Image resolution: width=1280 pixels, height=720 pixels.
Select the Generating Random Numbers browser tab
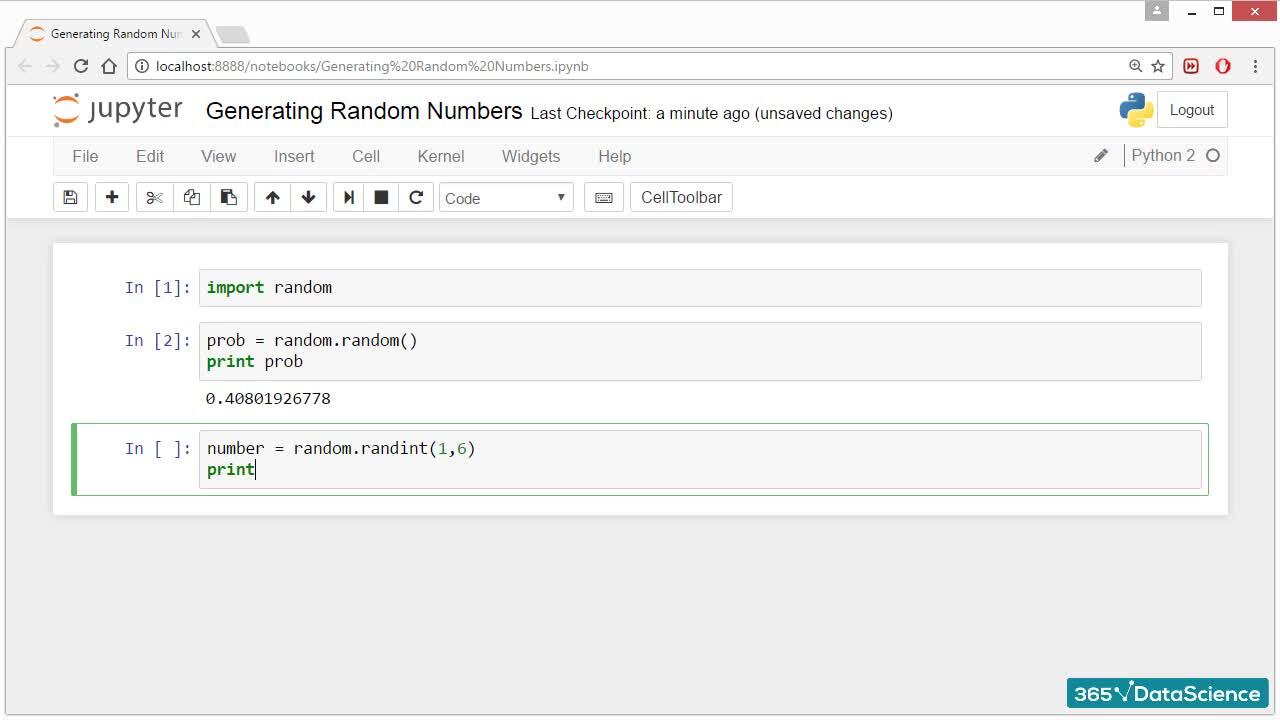coord(115,34)
